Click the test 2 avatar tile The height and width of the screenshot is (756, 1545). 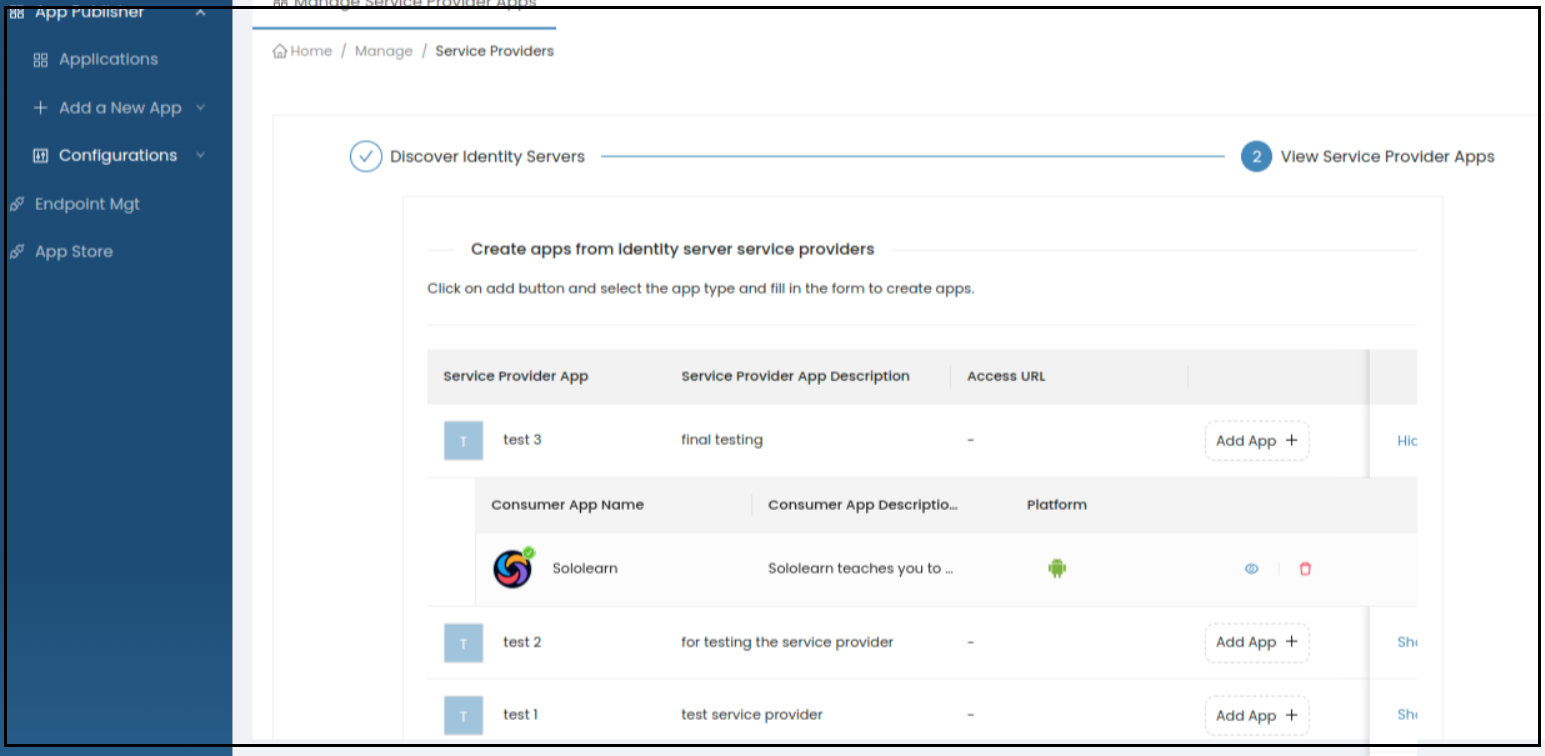[x=463, y=643]
